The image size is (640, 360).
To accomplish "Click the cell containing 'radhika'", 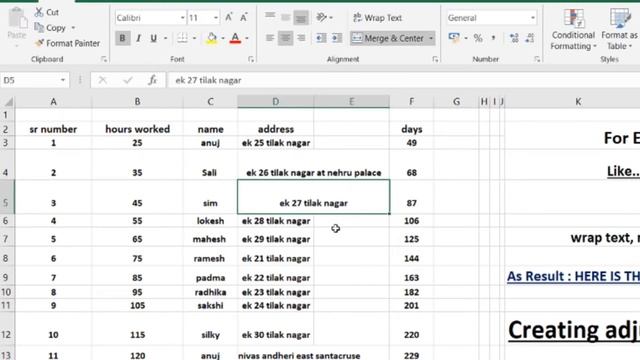I will tap(210, 292).
